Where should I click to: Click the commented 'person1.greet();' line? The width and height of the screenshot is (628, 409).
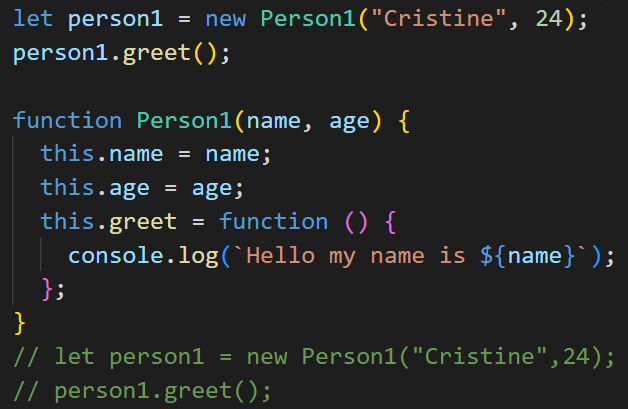tap(143, 391)
